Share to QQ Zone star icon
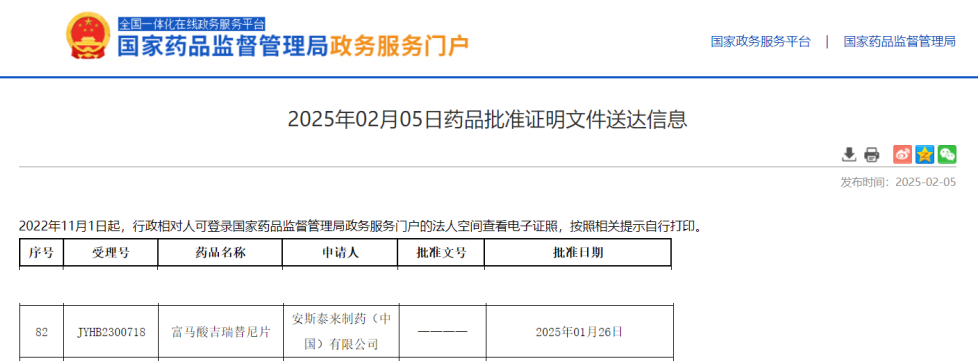This screenshot has height=364, width=978. [924, 154]
